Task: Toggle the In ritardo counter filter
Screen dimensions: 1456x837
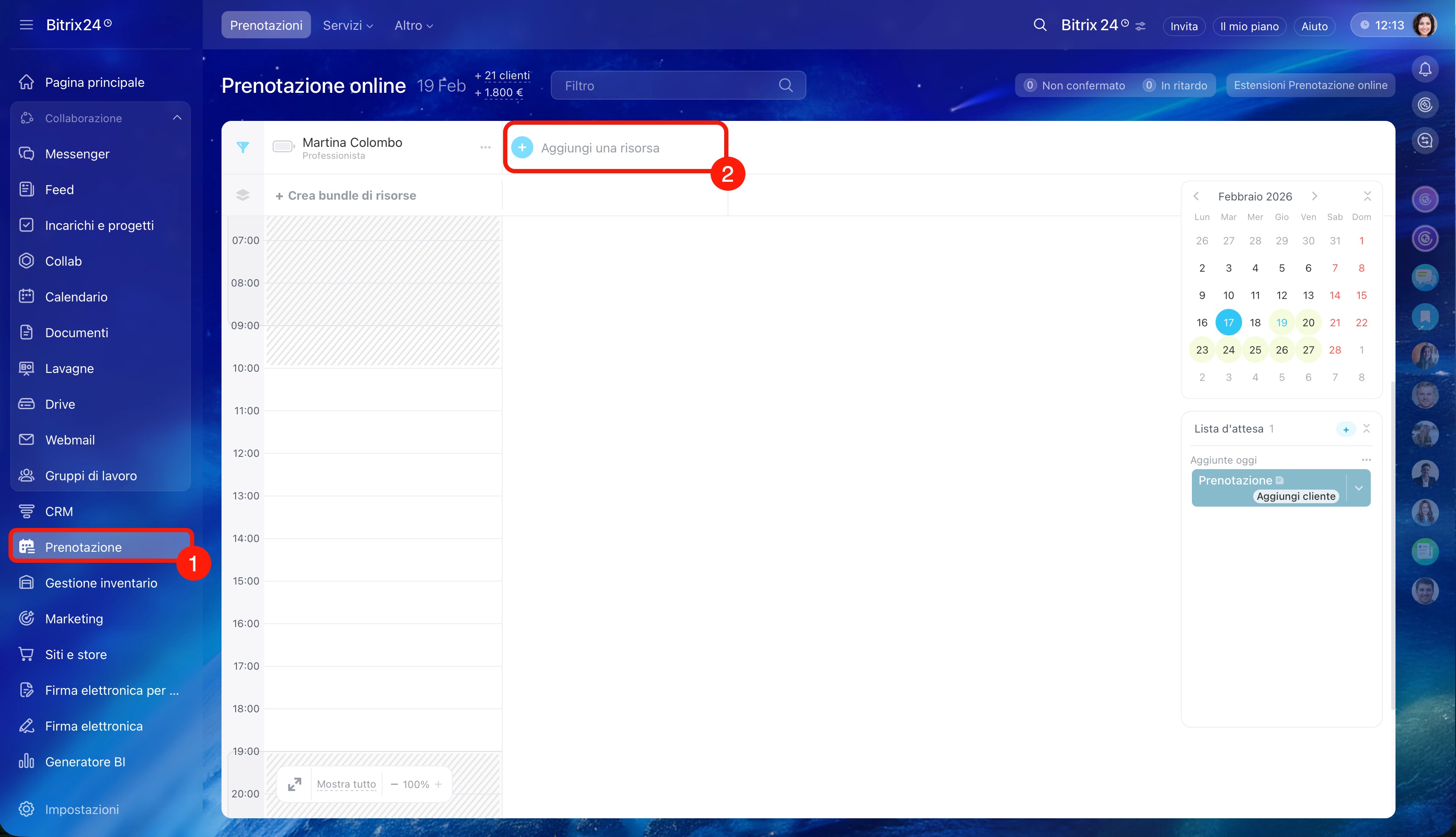Action: click(1176, 86)
